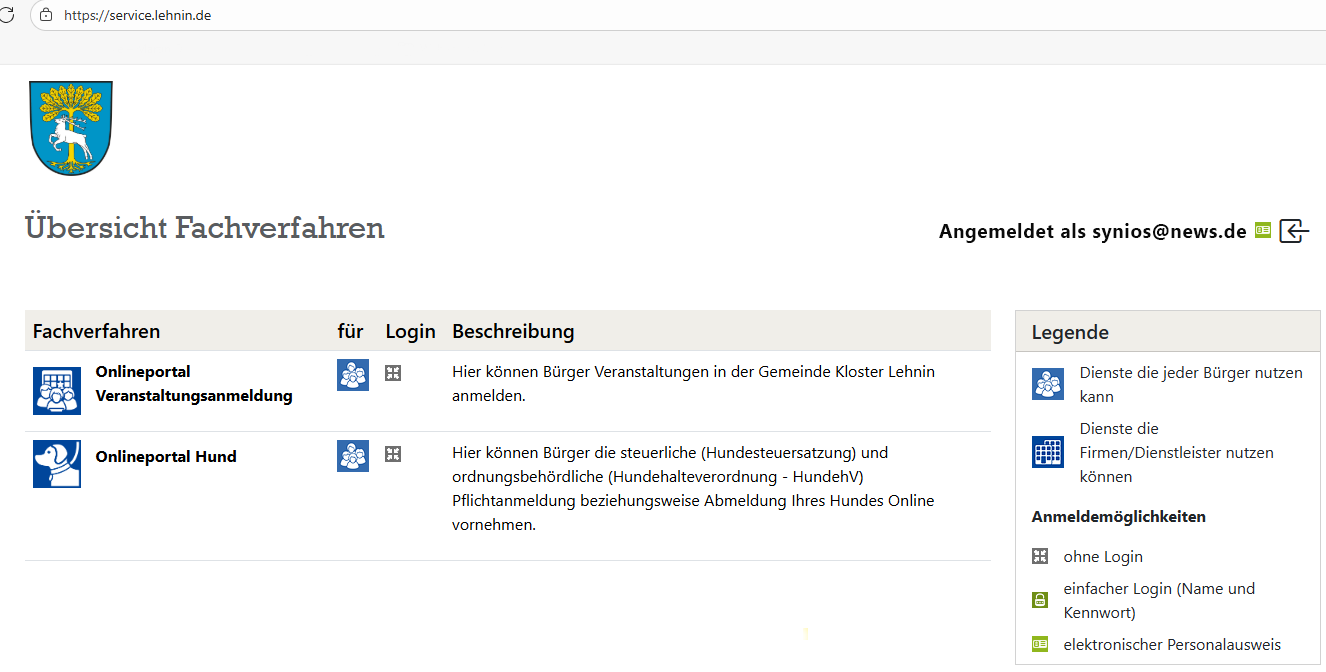Click no-login icon in Veranstaltungsanmeldung row
This screenshot has width=1326, height=672.
pos(393,373)
